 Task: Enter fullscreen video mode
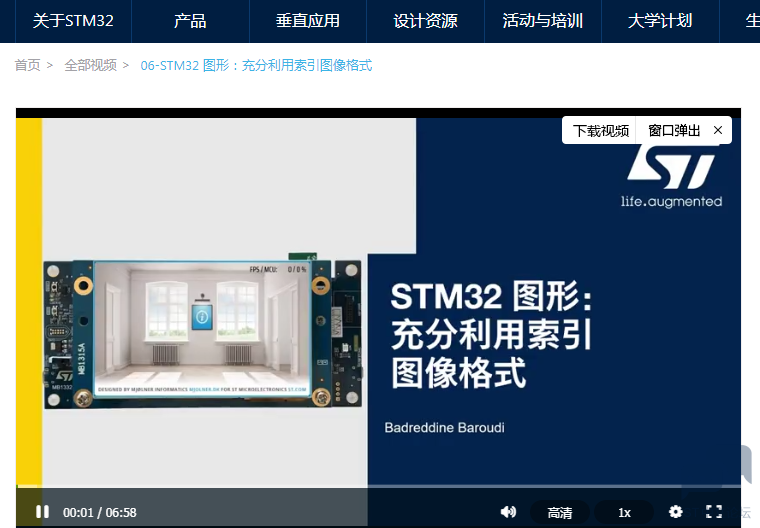coord(713,512)
